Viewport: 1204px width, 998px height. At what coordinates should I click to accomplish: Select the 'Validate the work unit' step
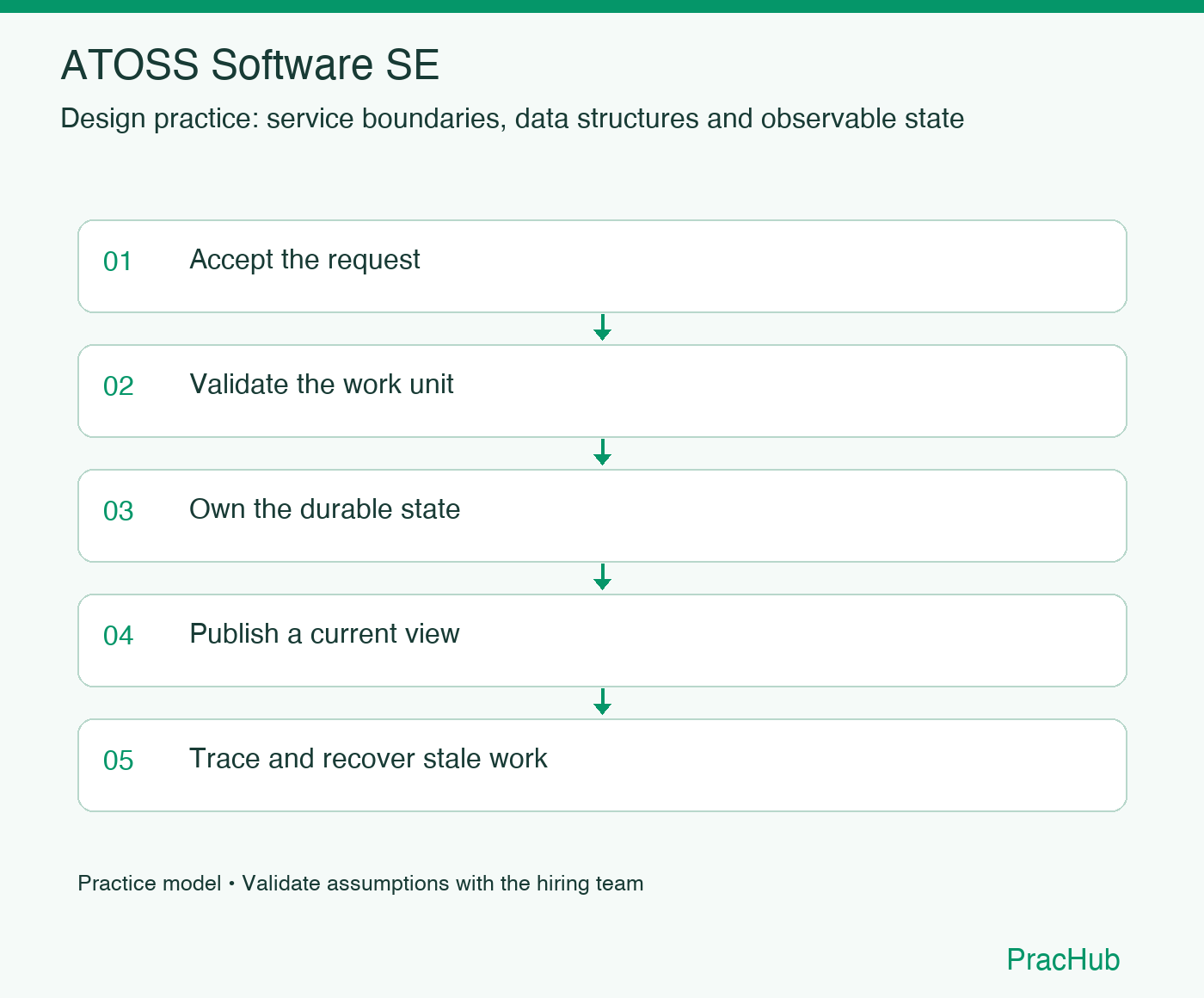click(x=602, y=391)
